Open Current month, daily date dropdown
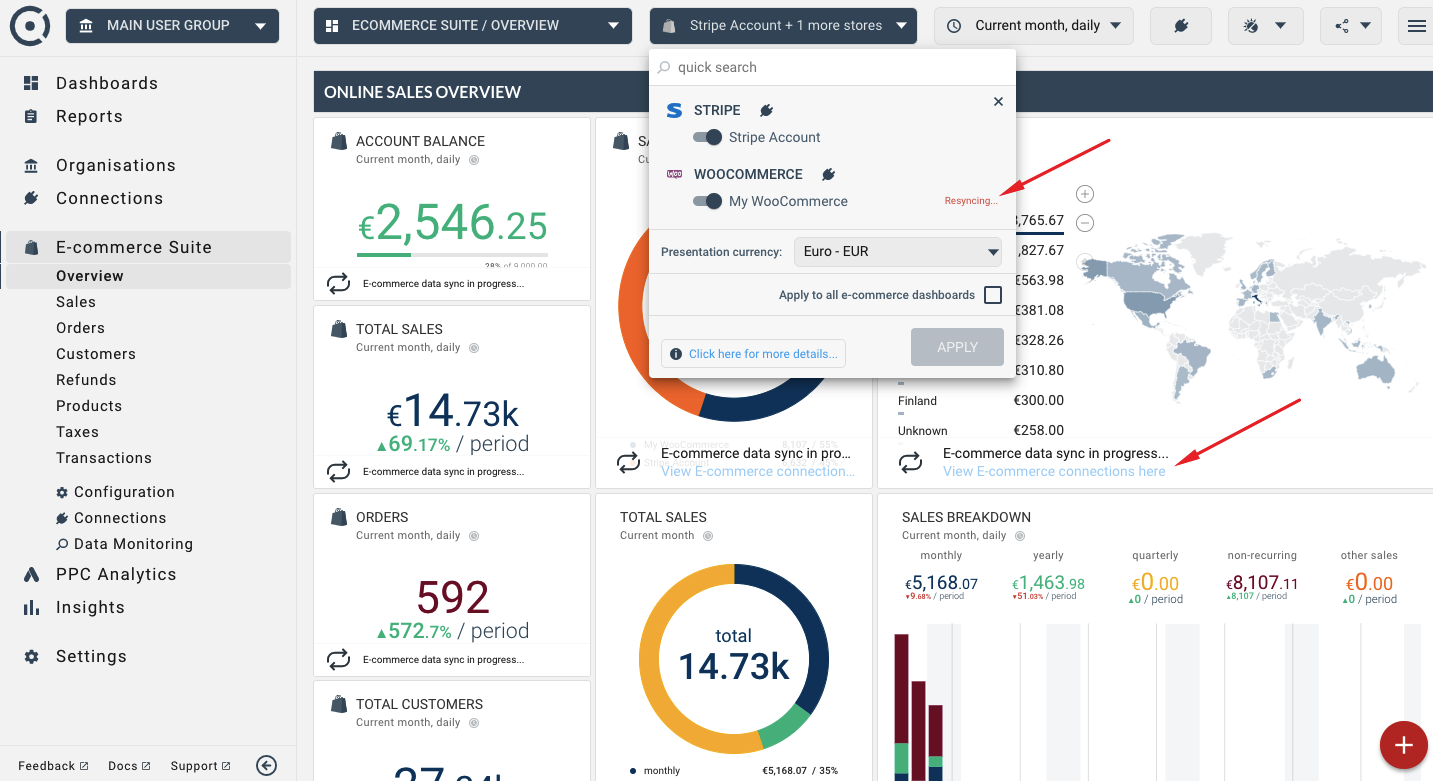The image size is (1433, 781). (1034, 26)
